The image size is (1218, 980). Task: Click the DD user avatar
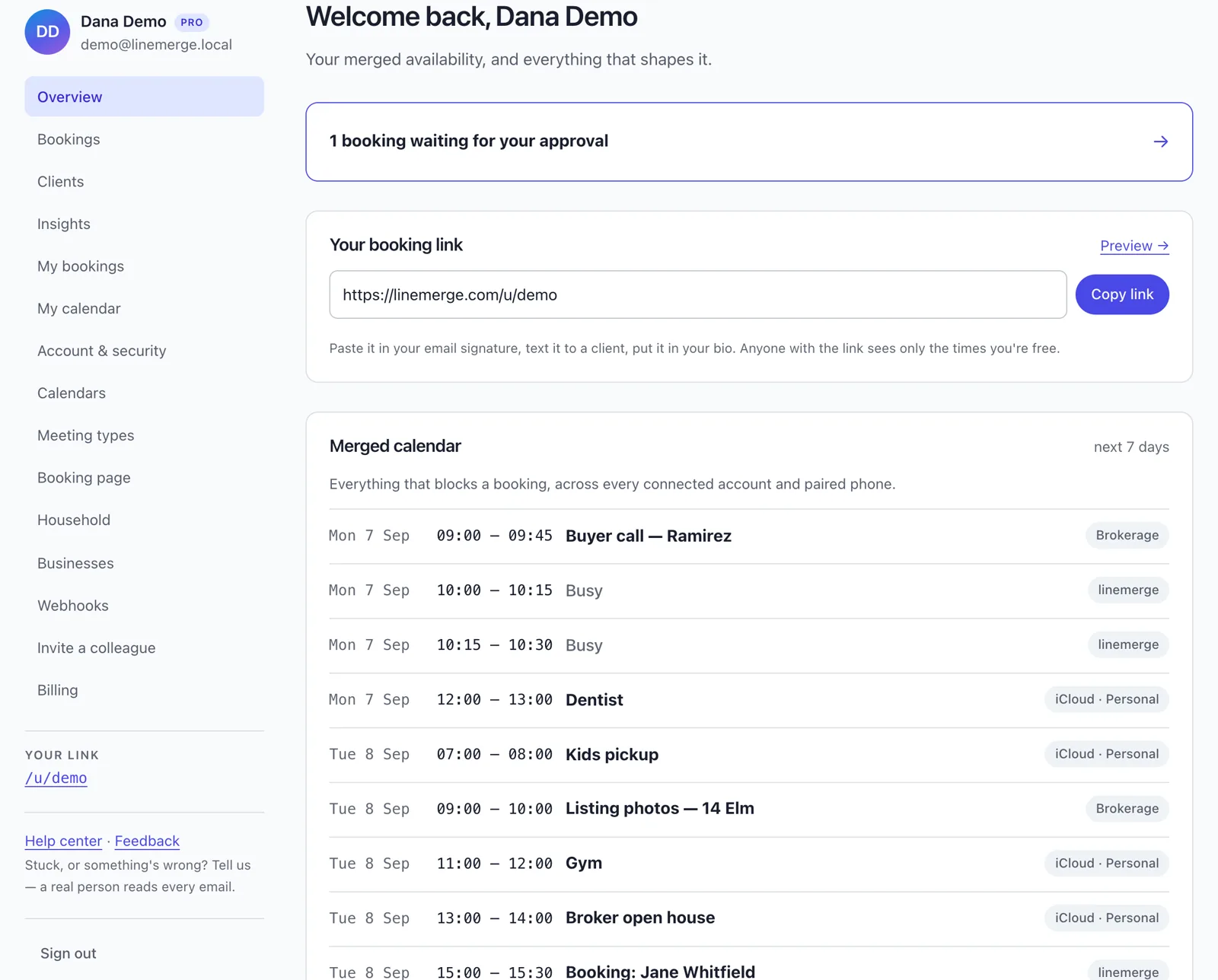(x=47, y=32)
